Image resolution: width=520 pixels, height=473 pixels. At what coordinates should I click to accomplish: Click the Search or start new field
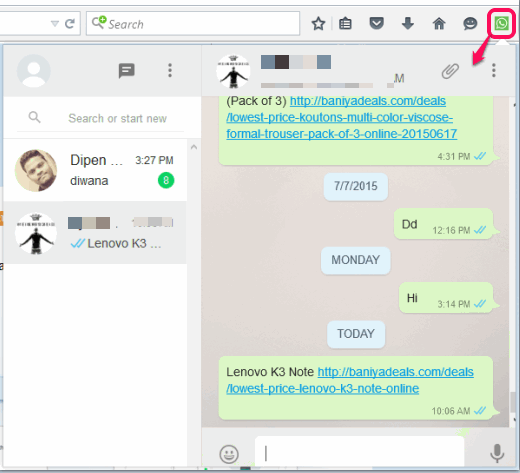point(117,118)
